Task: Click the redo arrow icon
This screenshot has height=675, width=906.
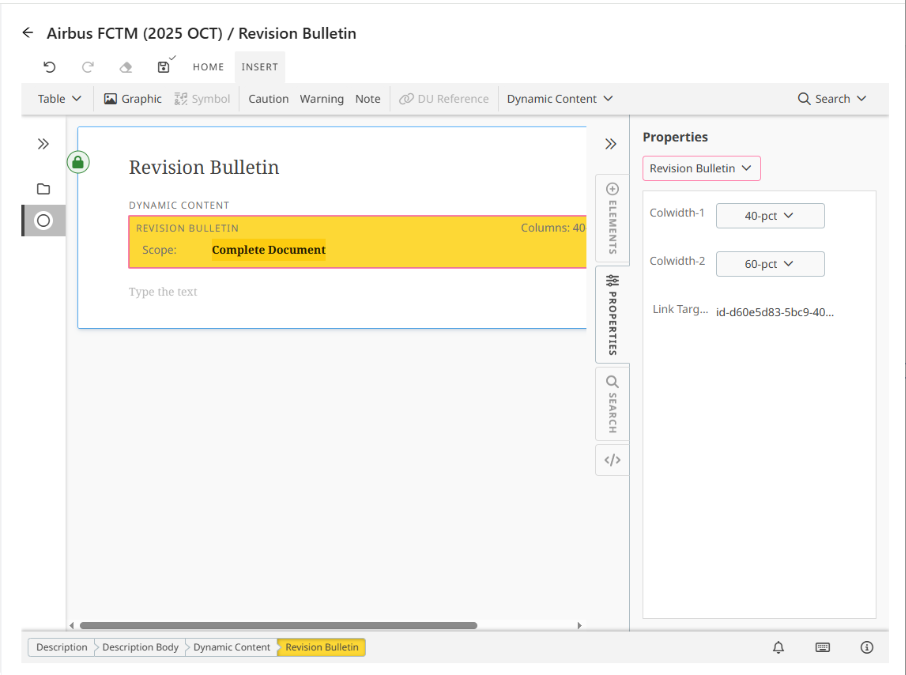Action: pyautogui.click(x=87, y=67)
